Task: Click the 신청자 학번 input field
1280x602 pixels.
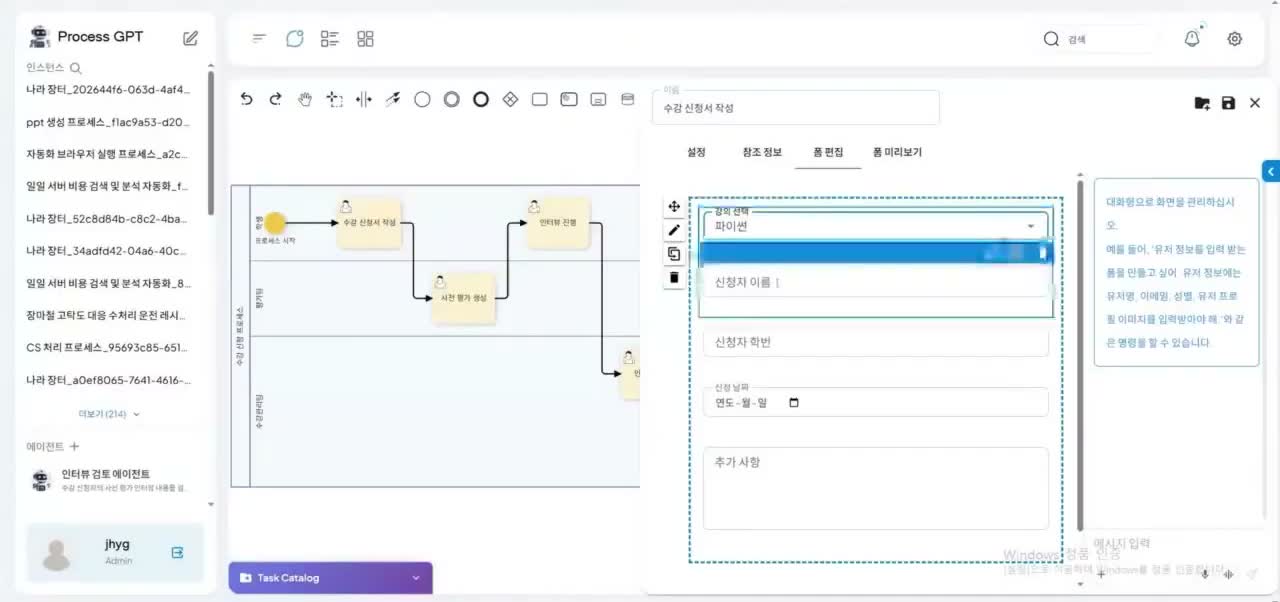Action: click(x=876, y=342)
